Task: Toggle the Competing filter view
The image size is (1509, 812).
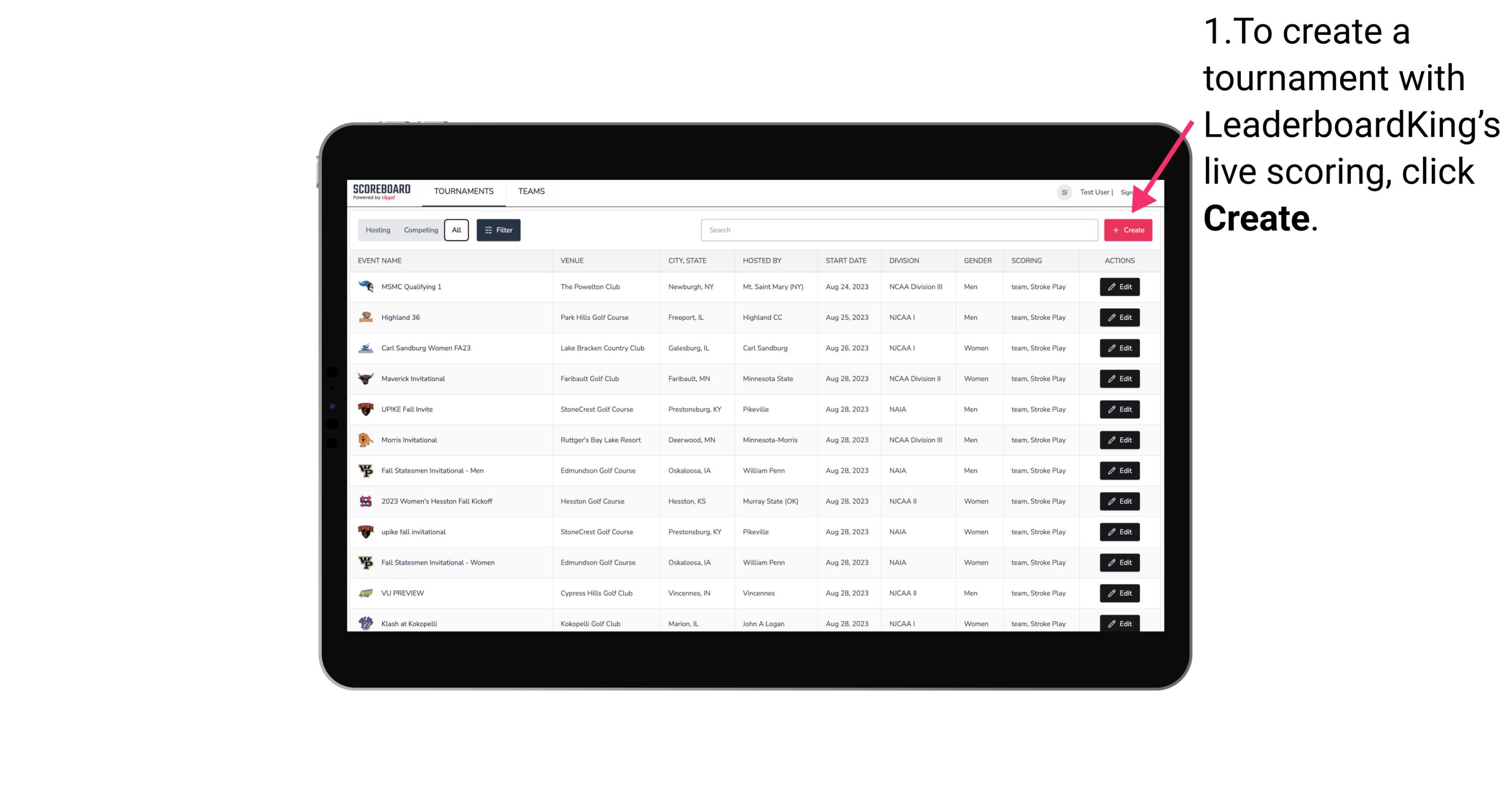Action: [419, 230]
